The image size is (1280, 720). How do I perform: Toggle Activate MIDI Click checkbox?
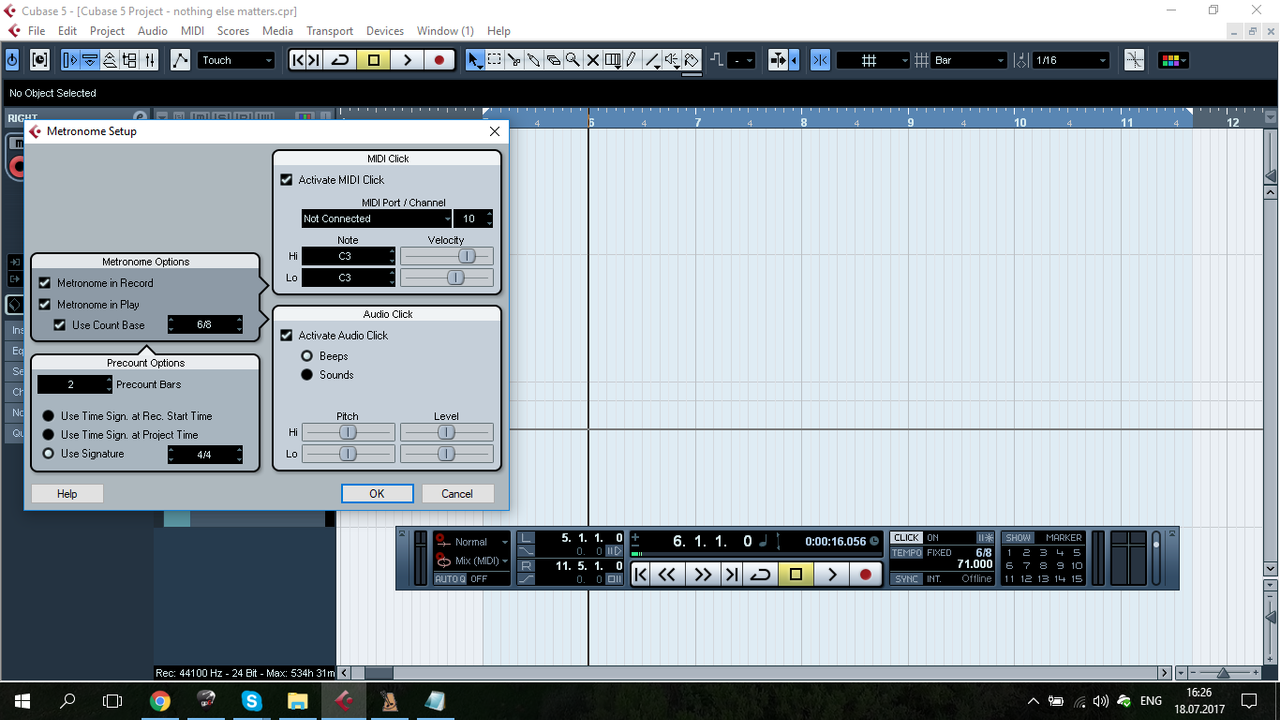click(287, 180)
